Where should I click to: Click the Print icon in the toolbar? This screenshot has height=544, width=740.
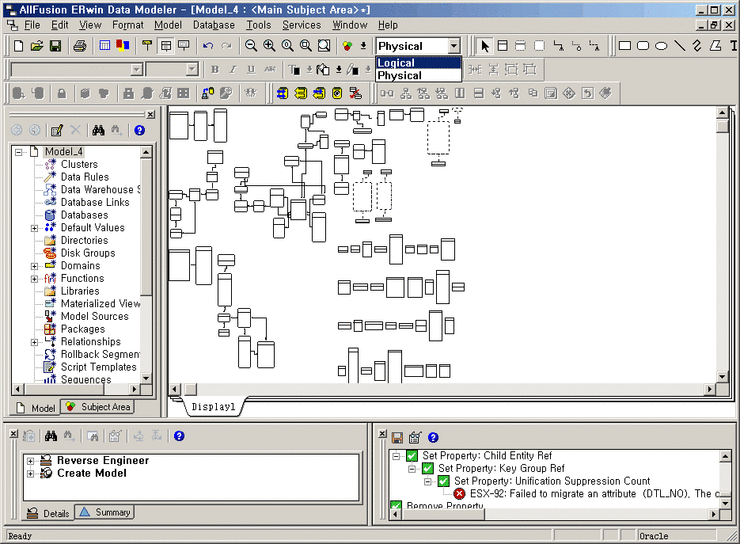[x=79, y=46]
